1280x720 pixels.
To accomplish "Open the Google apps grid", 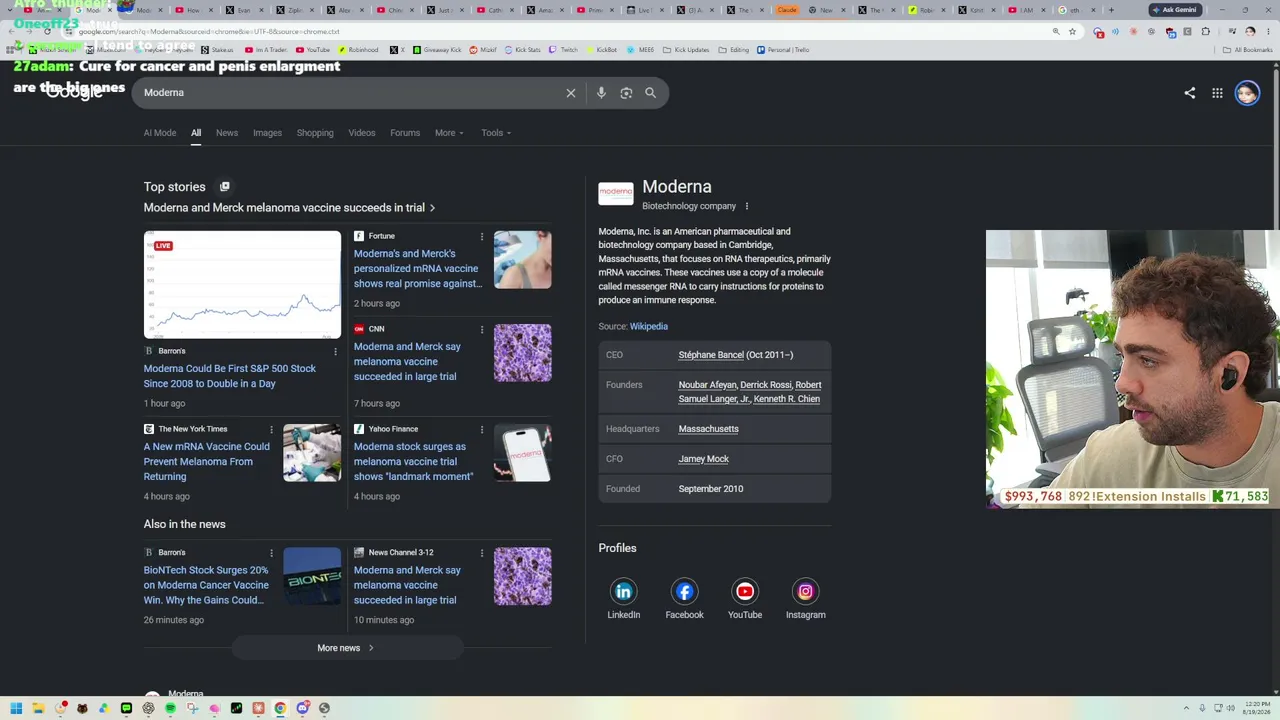I will click(1217, 93).
